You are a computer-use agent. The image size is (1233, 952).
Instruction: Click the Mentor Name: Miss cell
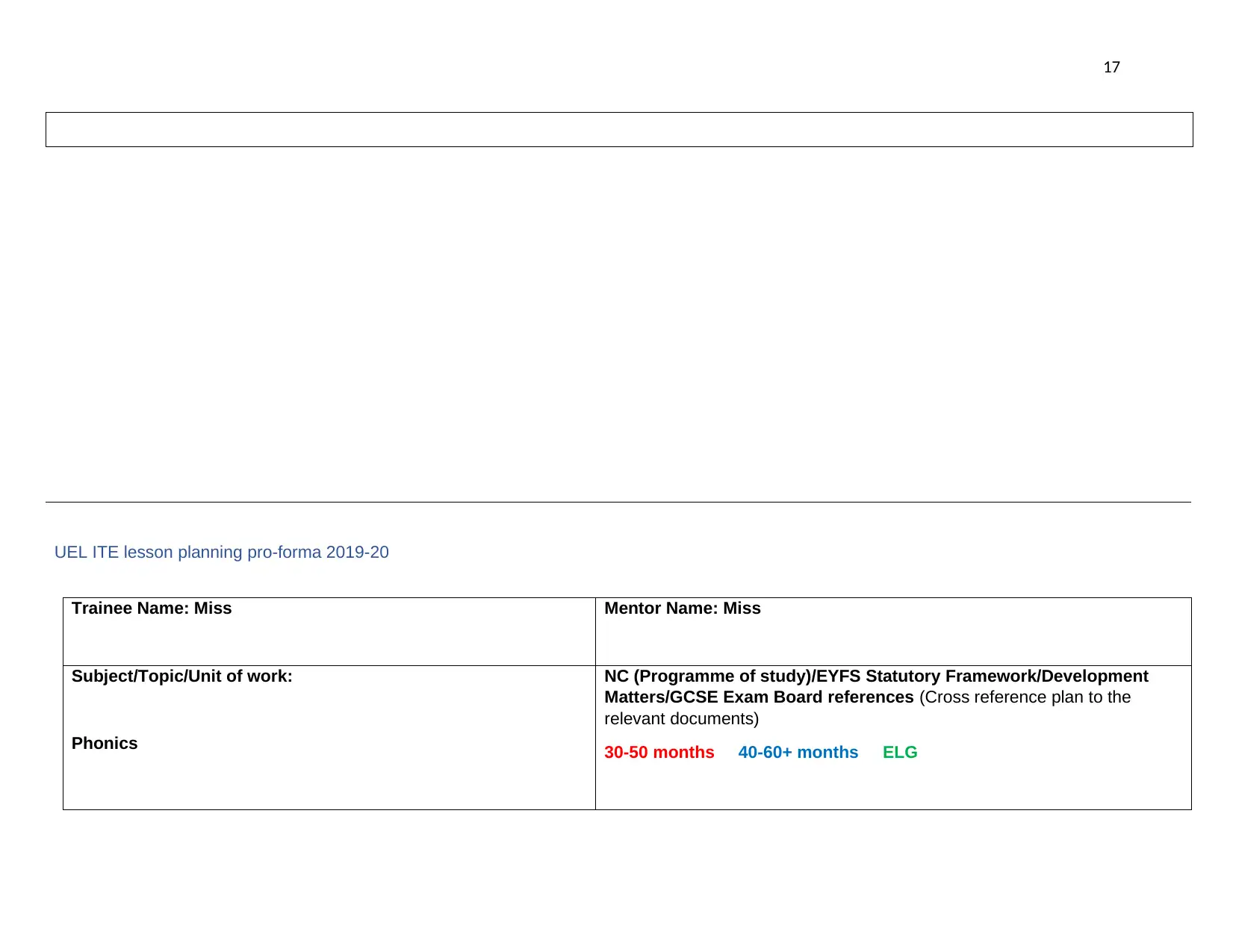tap(893, 631)
